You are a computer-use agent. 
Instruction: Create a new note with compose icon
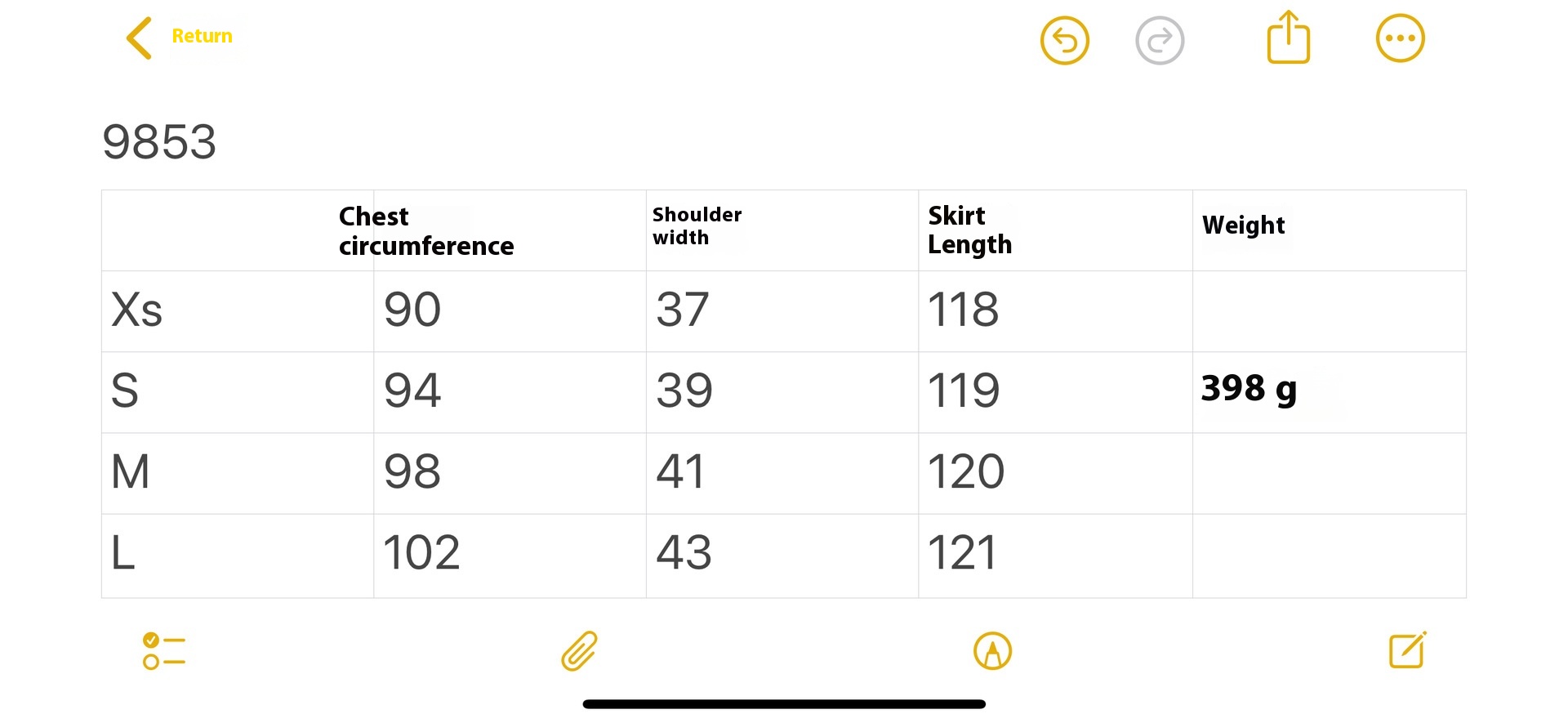pyautogui.click(x=1408, y=650)
